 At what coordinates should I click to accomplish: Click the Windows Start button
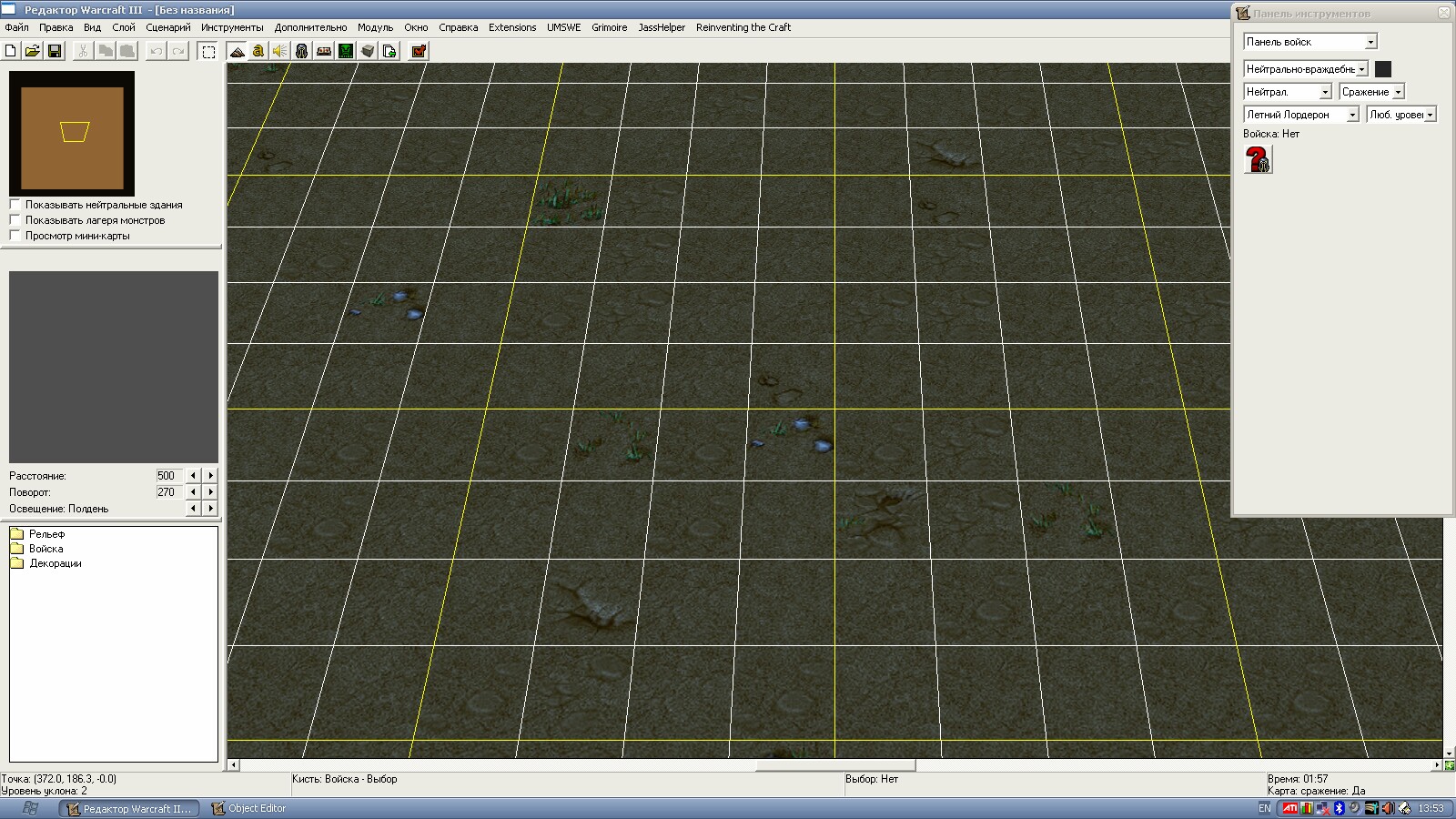point(29,808)
